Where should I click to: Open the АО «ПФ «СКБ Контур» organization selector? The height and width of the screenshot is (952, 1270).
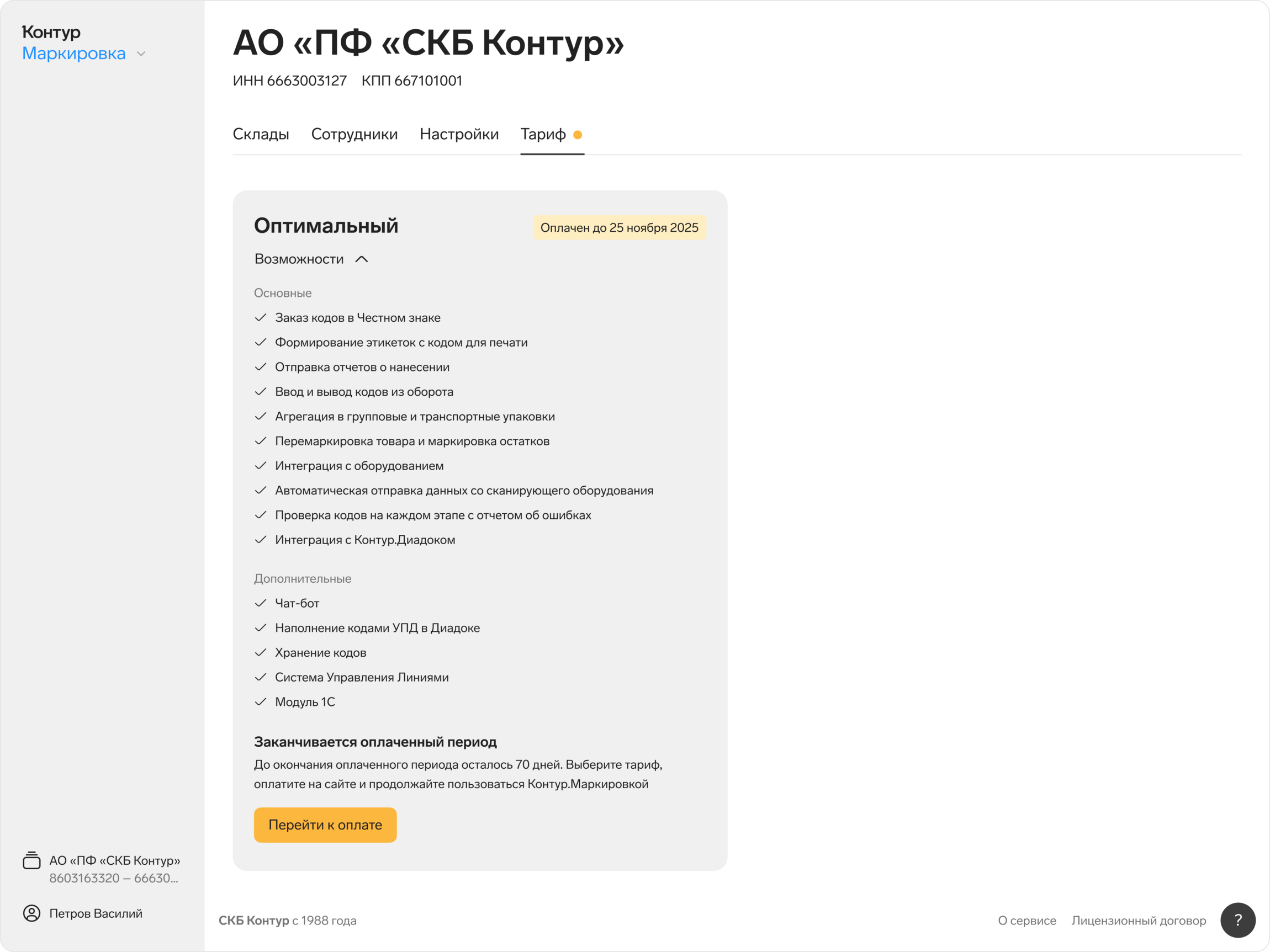click(114, 869)
